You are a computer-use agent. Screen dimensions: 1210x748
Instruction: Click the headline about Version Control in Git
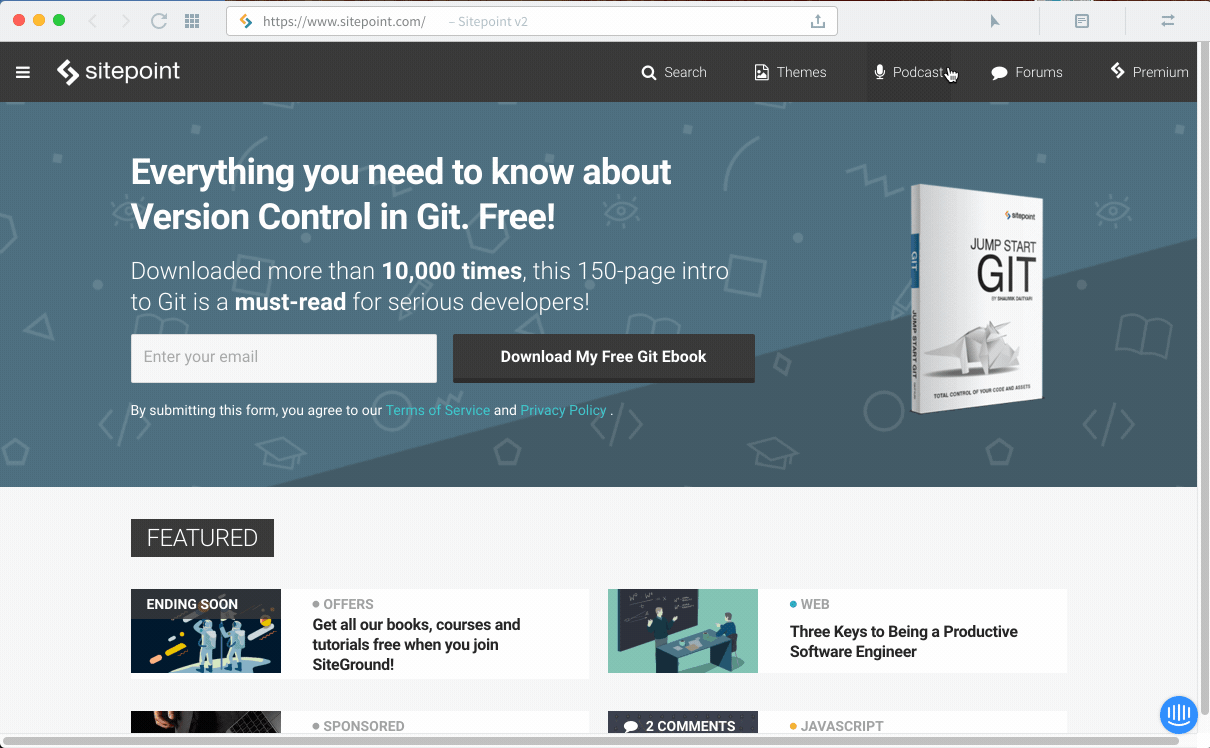(401, 194)
